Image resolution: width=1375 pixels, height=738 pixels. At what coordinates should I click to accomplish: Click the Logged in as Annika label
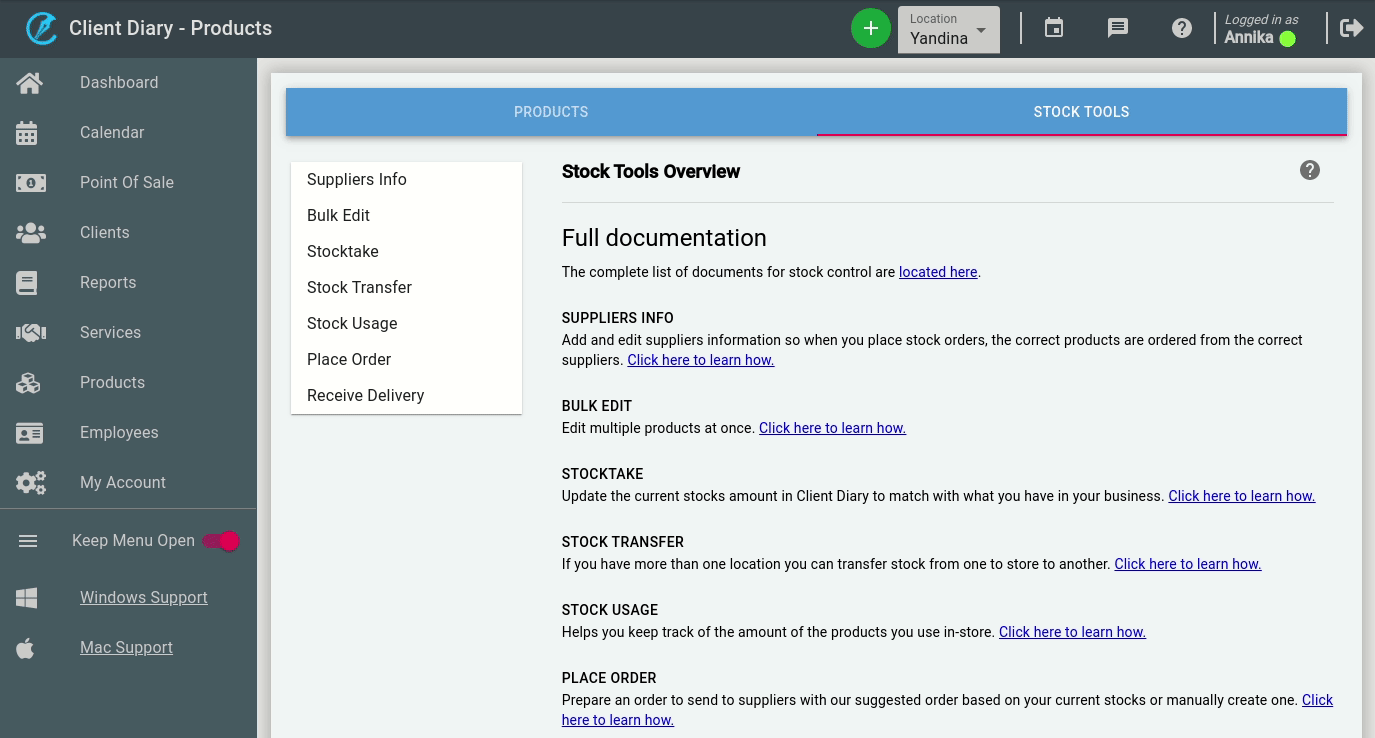tap(1261, 29)
